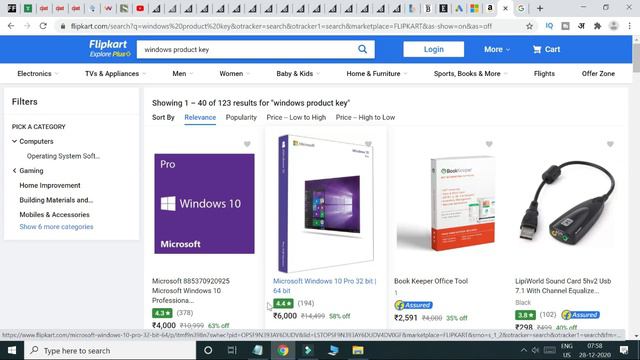
Task: Click Show 6 more categories
Action: click(56, 227)
